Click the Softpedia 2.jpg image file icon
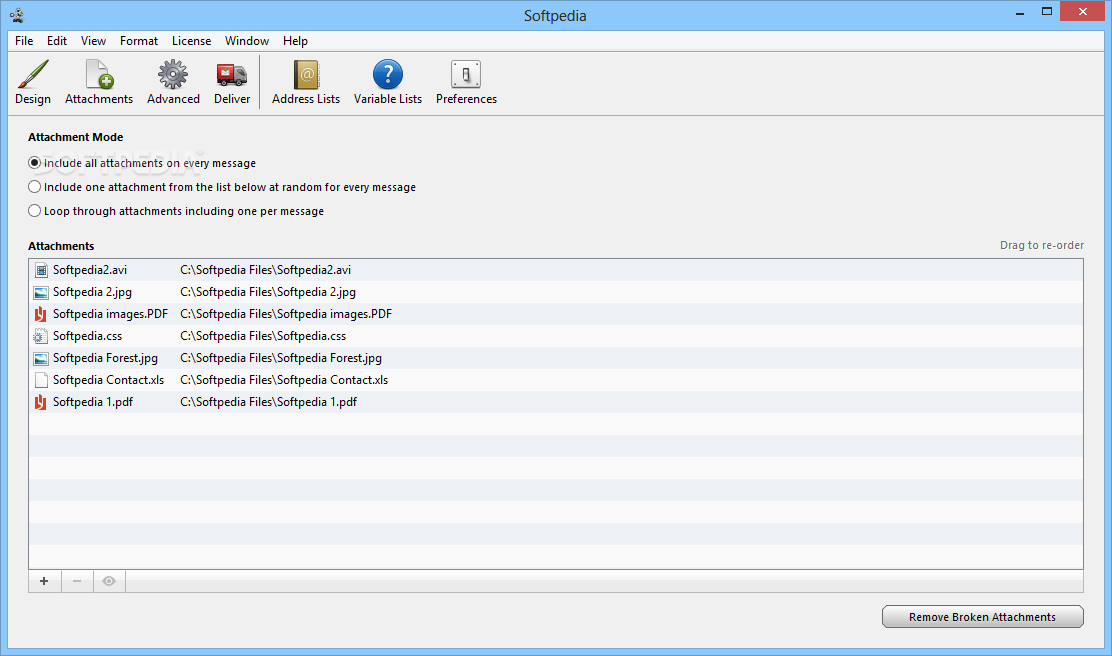This screenshot has height=656, width=1112. (x=40, y=292)
